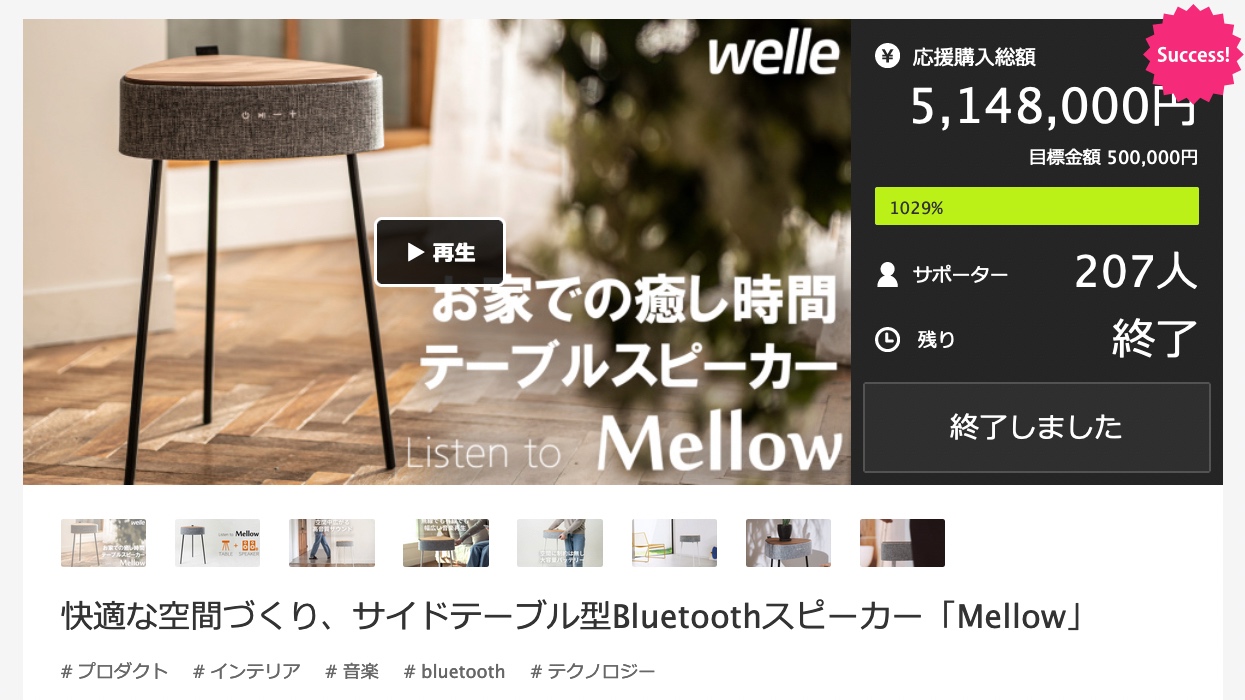The height and width of the screenshot is (700, 1245).
Task: Select the first welle thumbnail image
Action: click(104, 543)
